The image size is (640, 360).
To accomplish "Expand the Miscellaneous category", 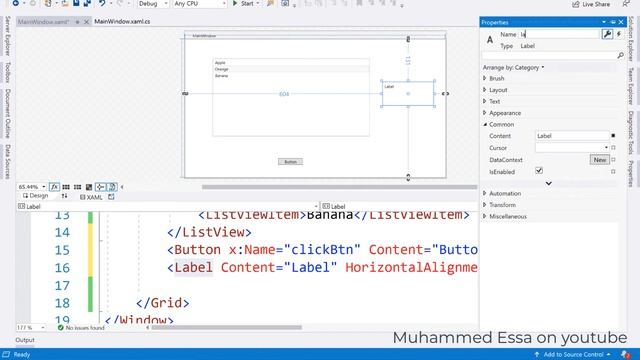I will click(x=484, y=216).
